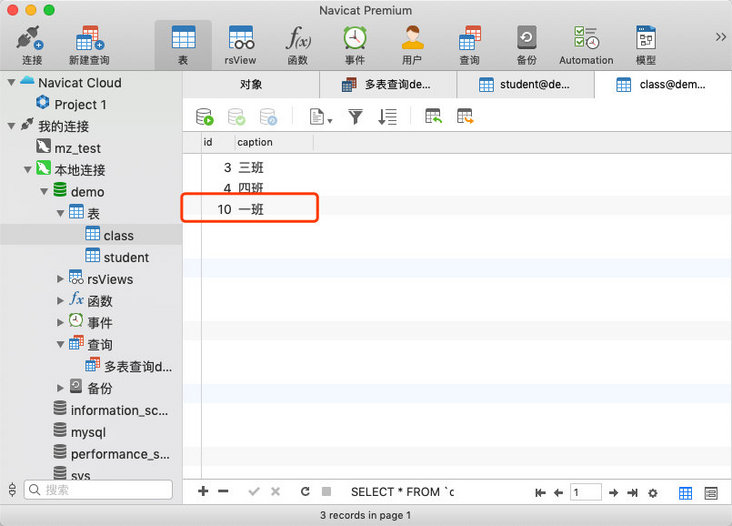Focus the sidebar 搜索 search field
732x526 pixels.
click(99, 490)
